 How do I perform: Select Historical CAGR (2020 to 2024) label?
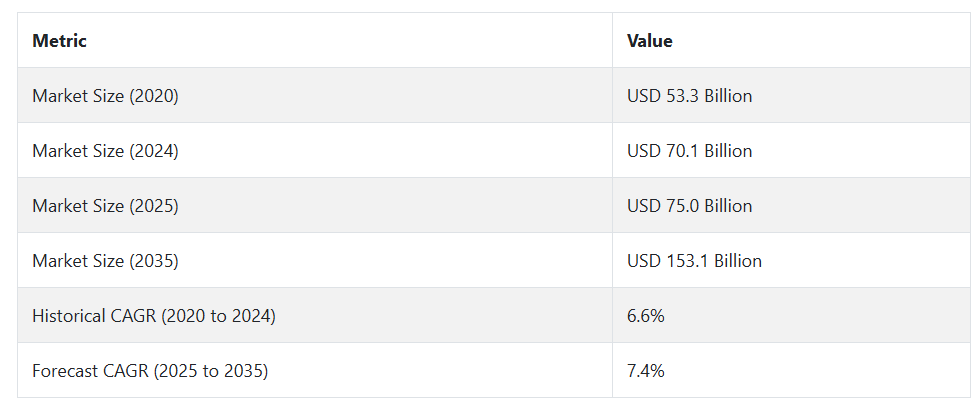point(154,316)
